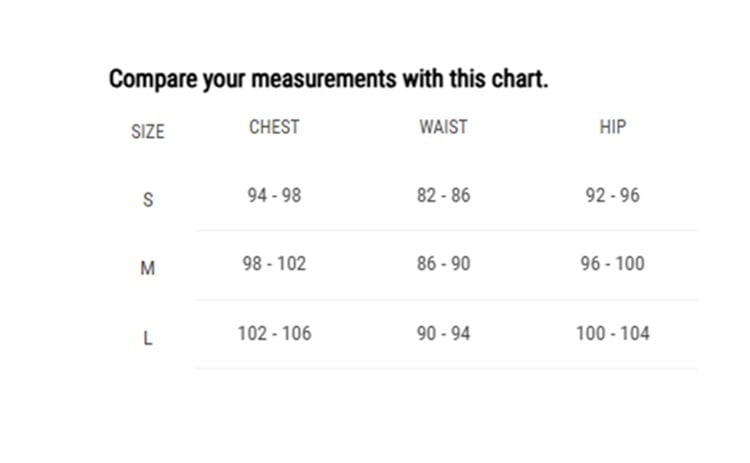
Task: Select chest value 98 - 102
Action: [274, 264]
